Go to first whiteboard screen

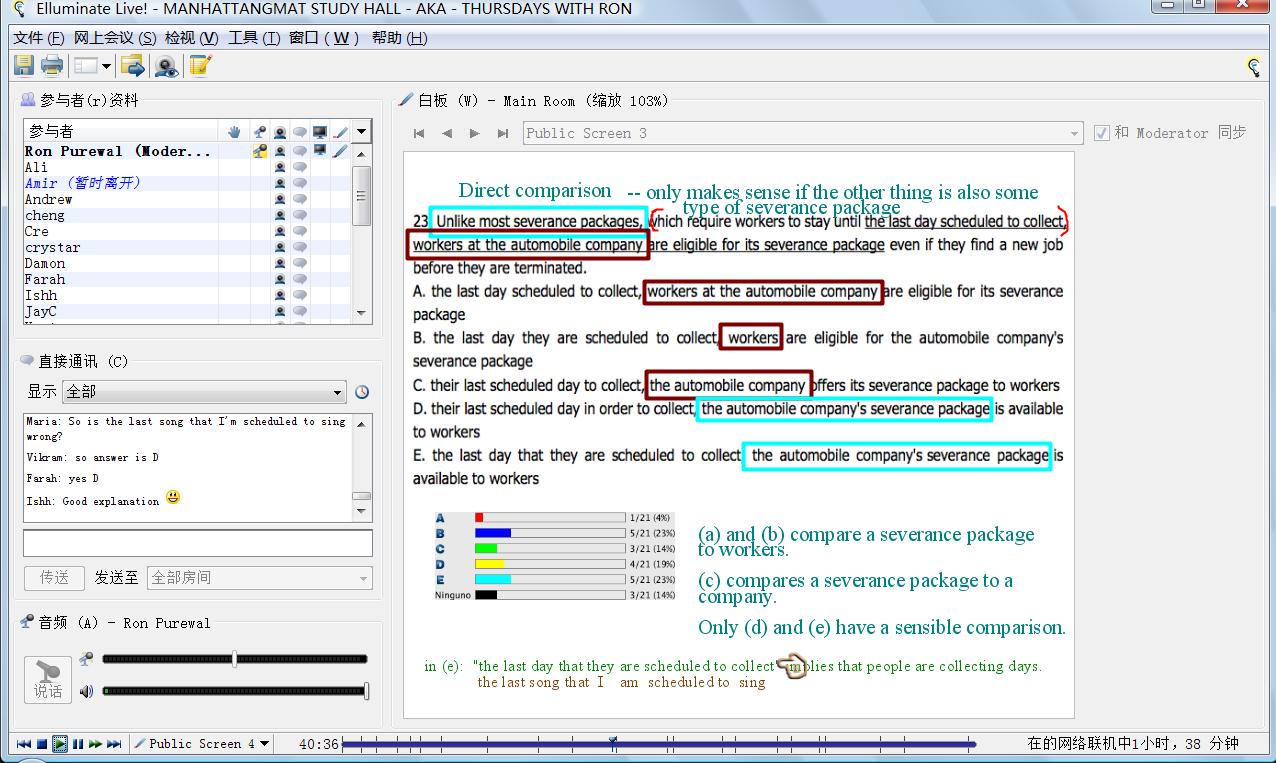click(x=419, y=133)
